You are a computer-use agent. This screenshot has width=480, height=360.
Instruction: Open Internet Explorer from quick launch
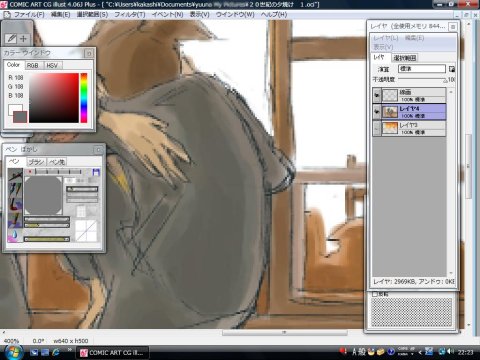[56, 352]
